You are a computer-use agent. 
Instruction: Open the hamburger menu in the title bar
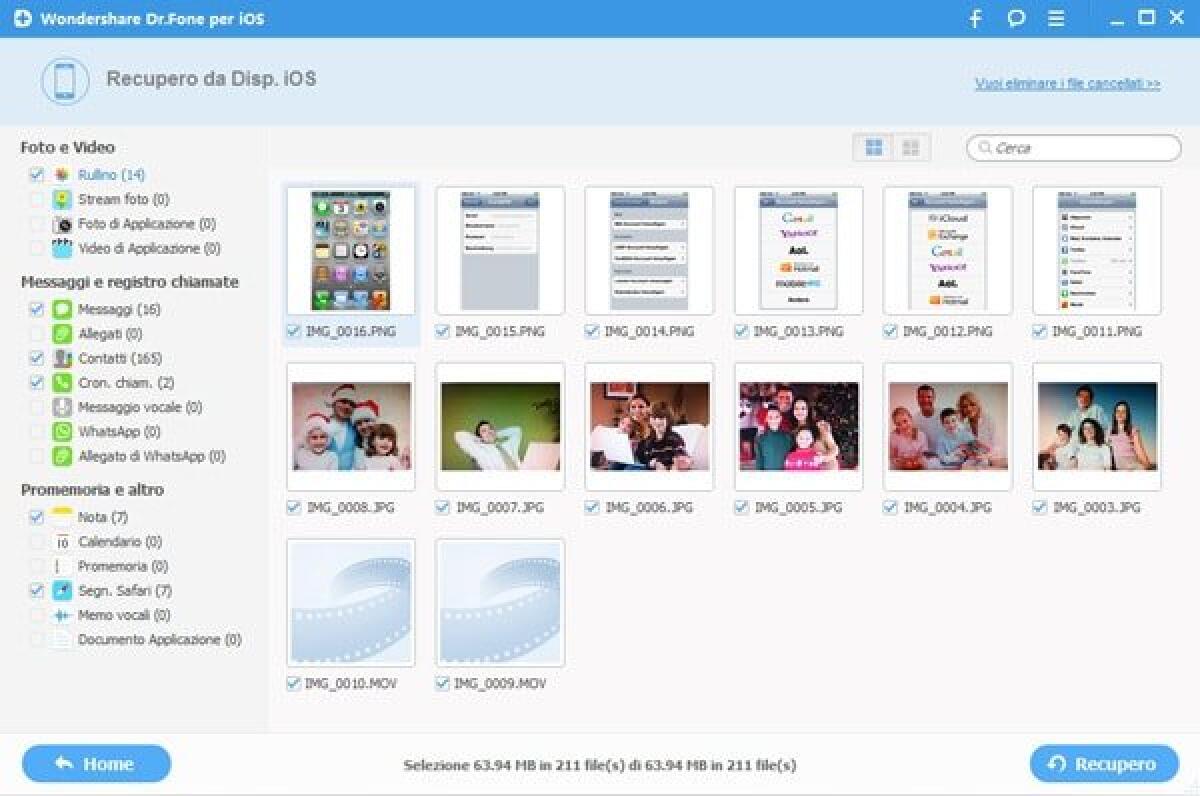[x=1056, y=17]
